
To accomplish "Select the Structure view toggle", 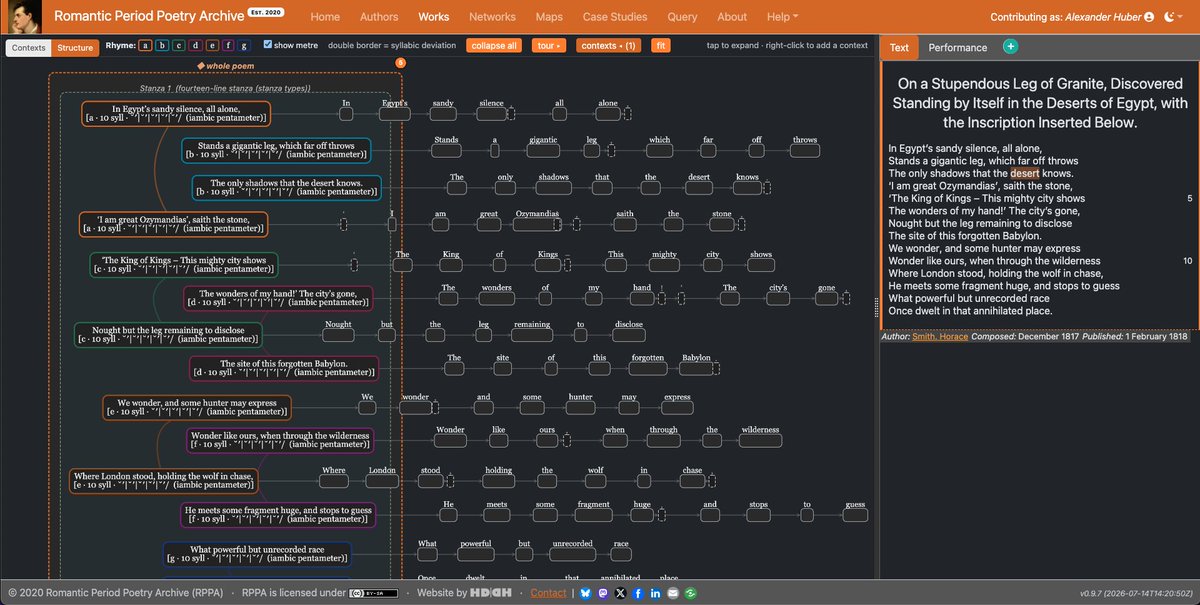I will click(75, 48).
